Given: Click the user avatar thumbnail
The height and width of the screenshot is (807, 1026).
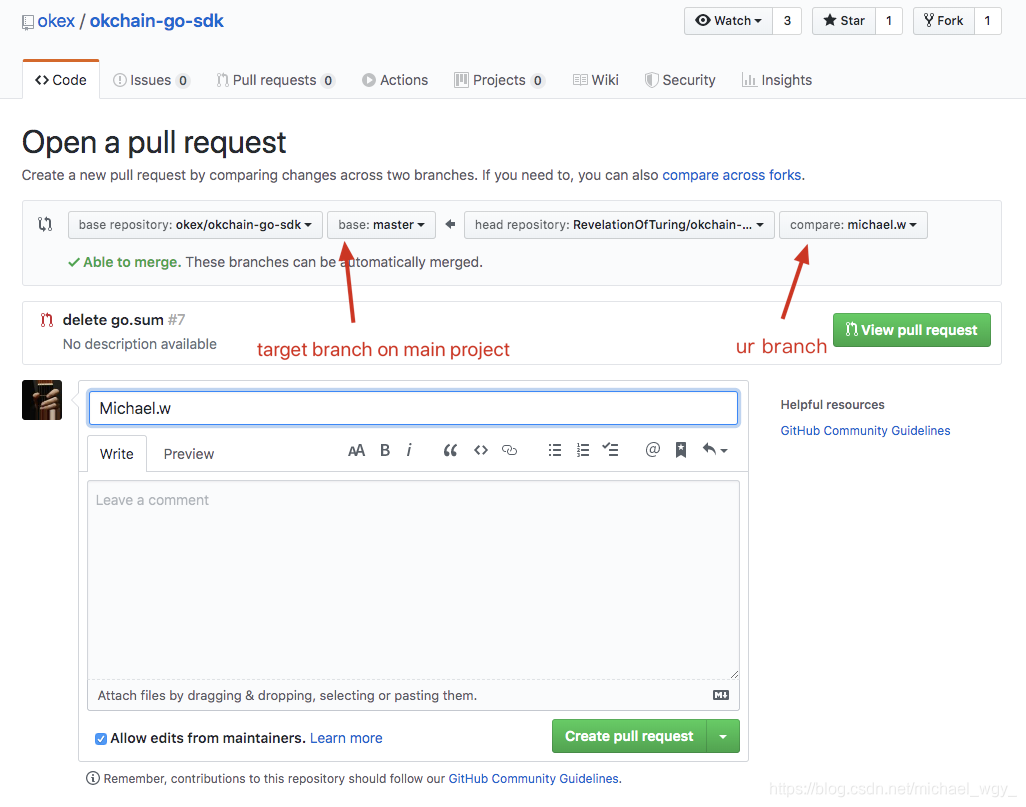Looking at the screenshot, I should point(42,400).
